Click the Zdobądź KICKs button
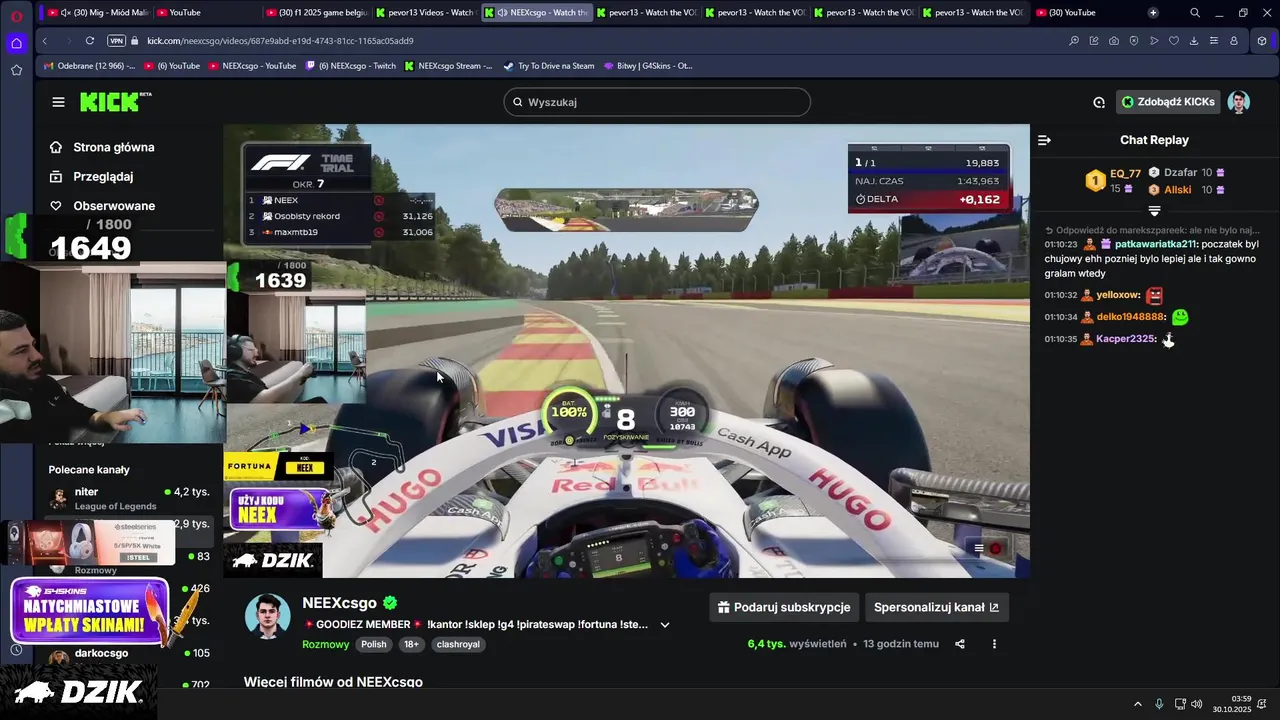 click(x=1168, y=102)
